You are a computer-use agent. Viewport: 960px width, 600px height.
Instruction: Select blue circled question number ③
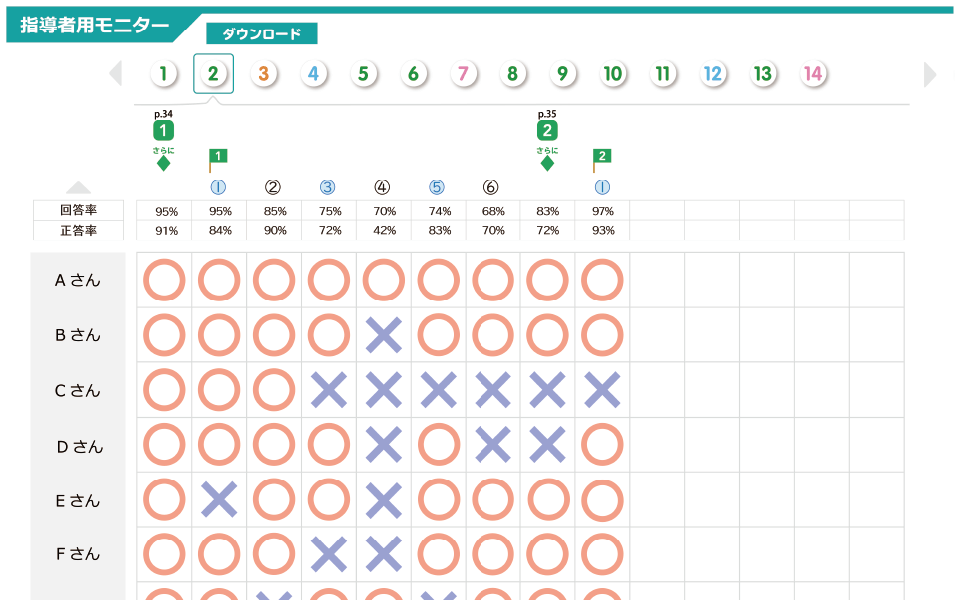pyautogui.click(x=328, y=187)
